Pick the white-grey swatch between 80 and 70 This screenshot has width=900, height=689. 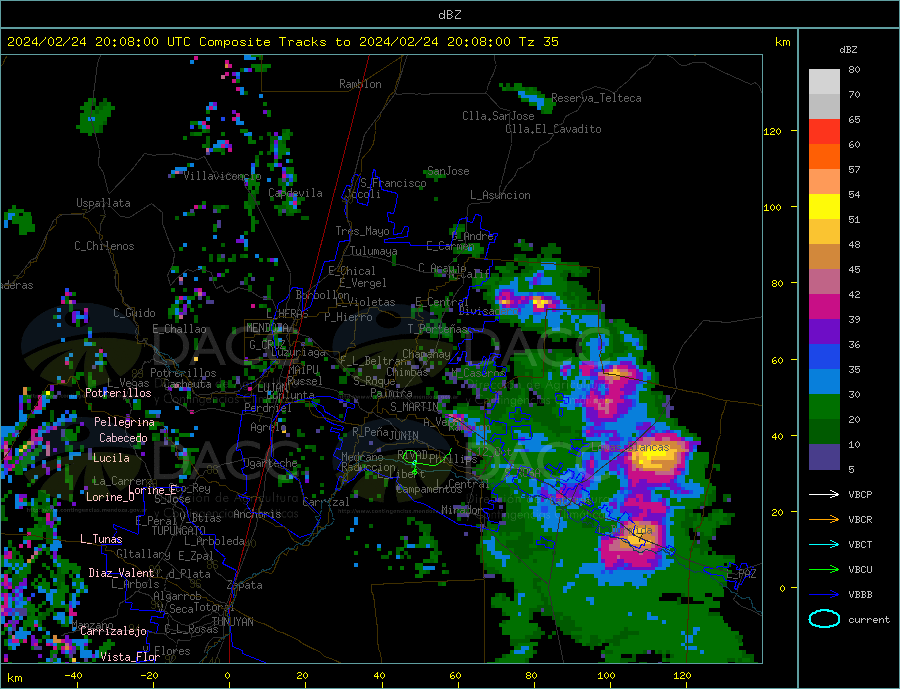(x=824, y=82)
